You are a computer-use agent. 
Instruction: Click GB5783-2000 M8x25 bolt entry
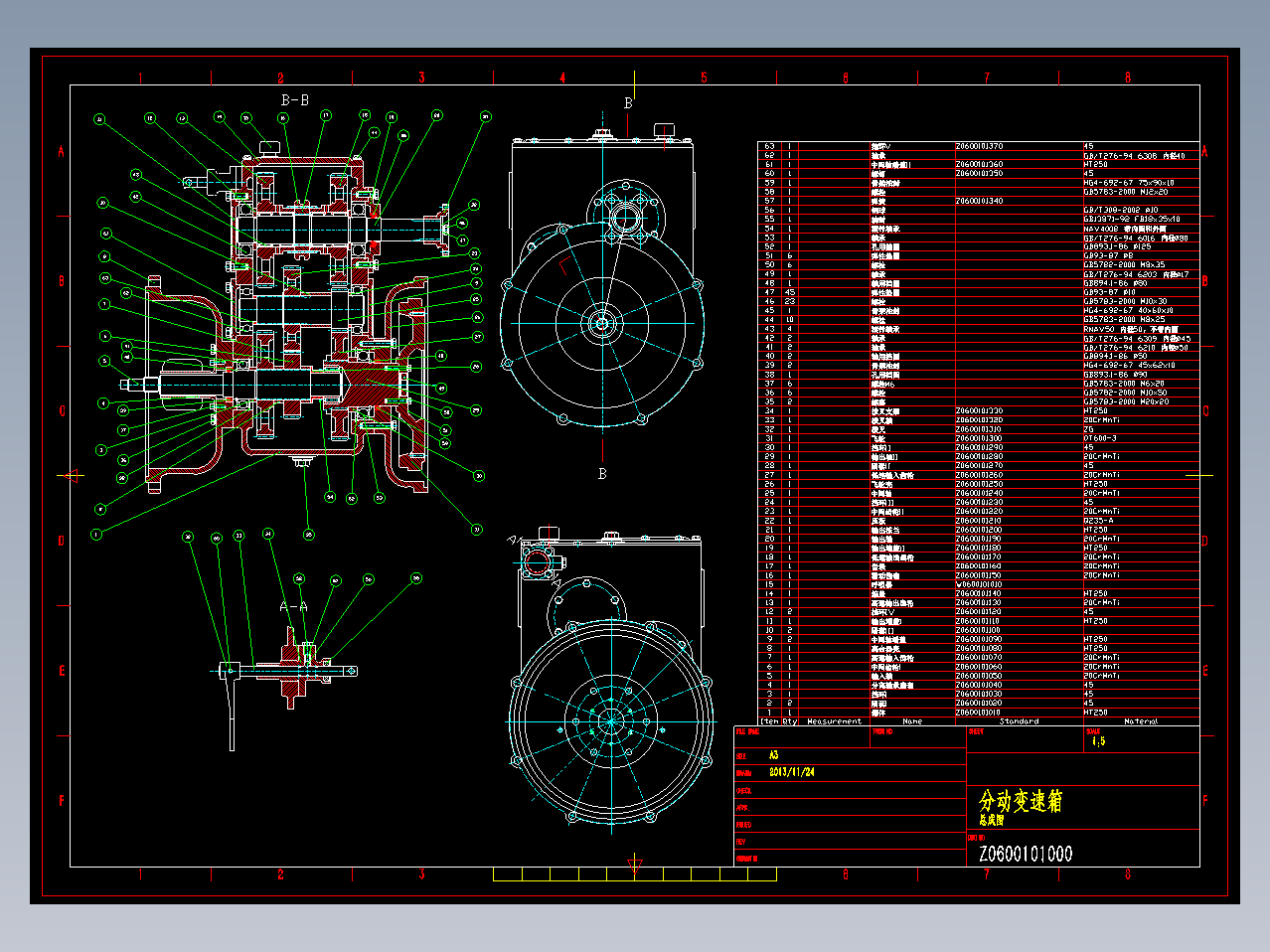[1124, 320]
